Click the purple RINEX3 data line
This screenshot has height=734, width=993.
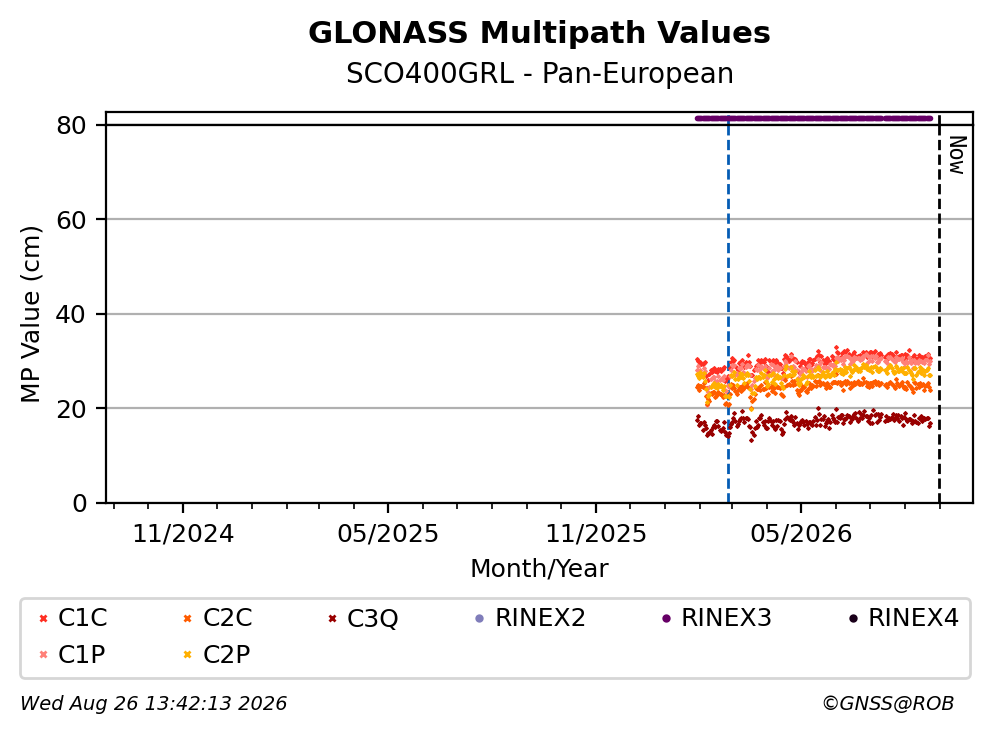pos(814,118)
